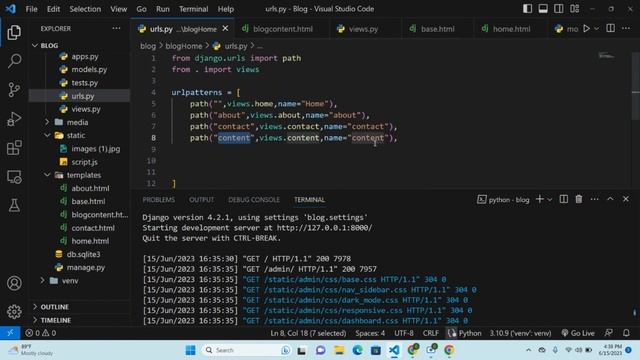The image size is (640, 360).
Task: Create a new terminal with plus icon
Action: pos(540,199)
